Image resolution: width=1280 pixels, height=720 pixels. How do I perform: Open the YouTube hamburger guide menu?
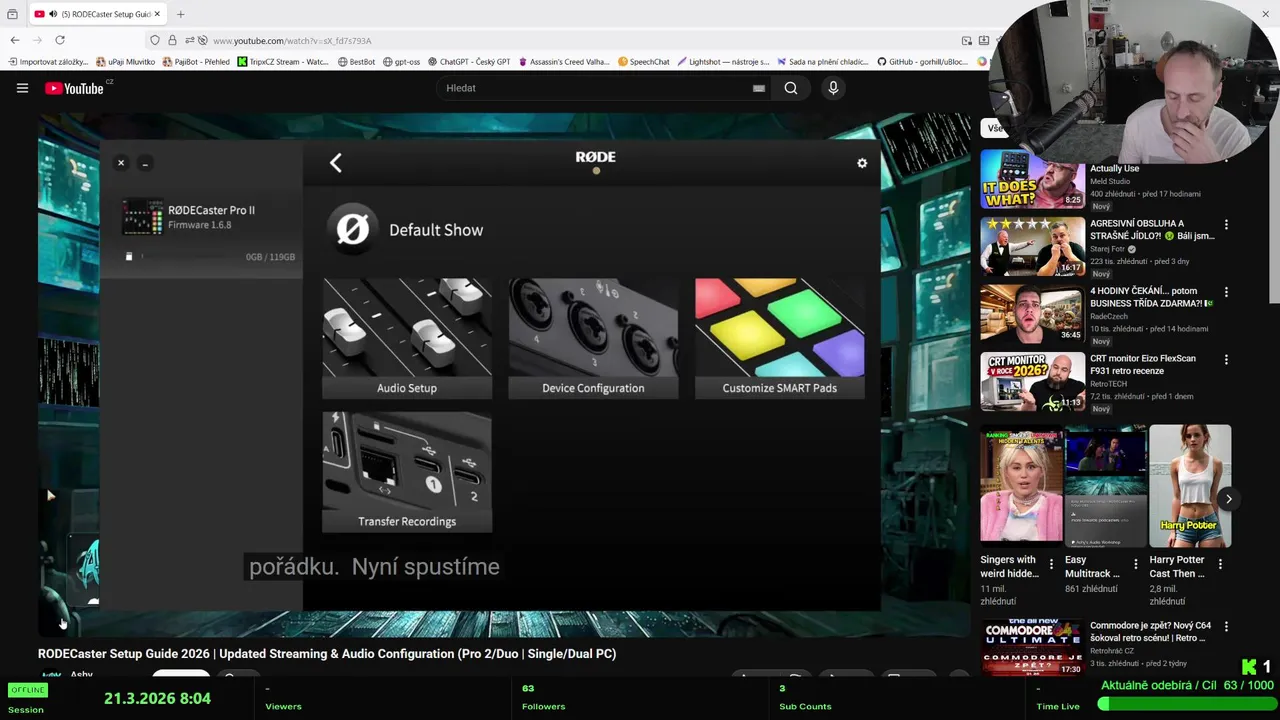22,88
